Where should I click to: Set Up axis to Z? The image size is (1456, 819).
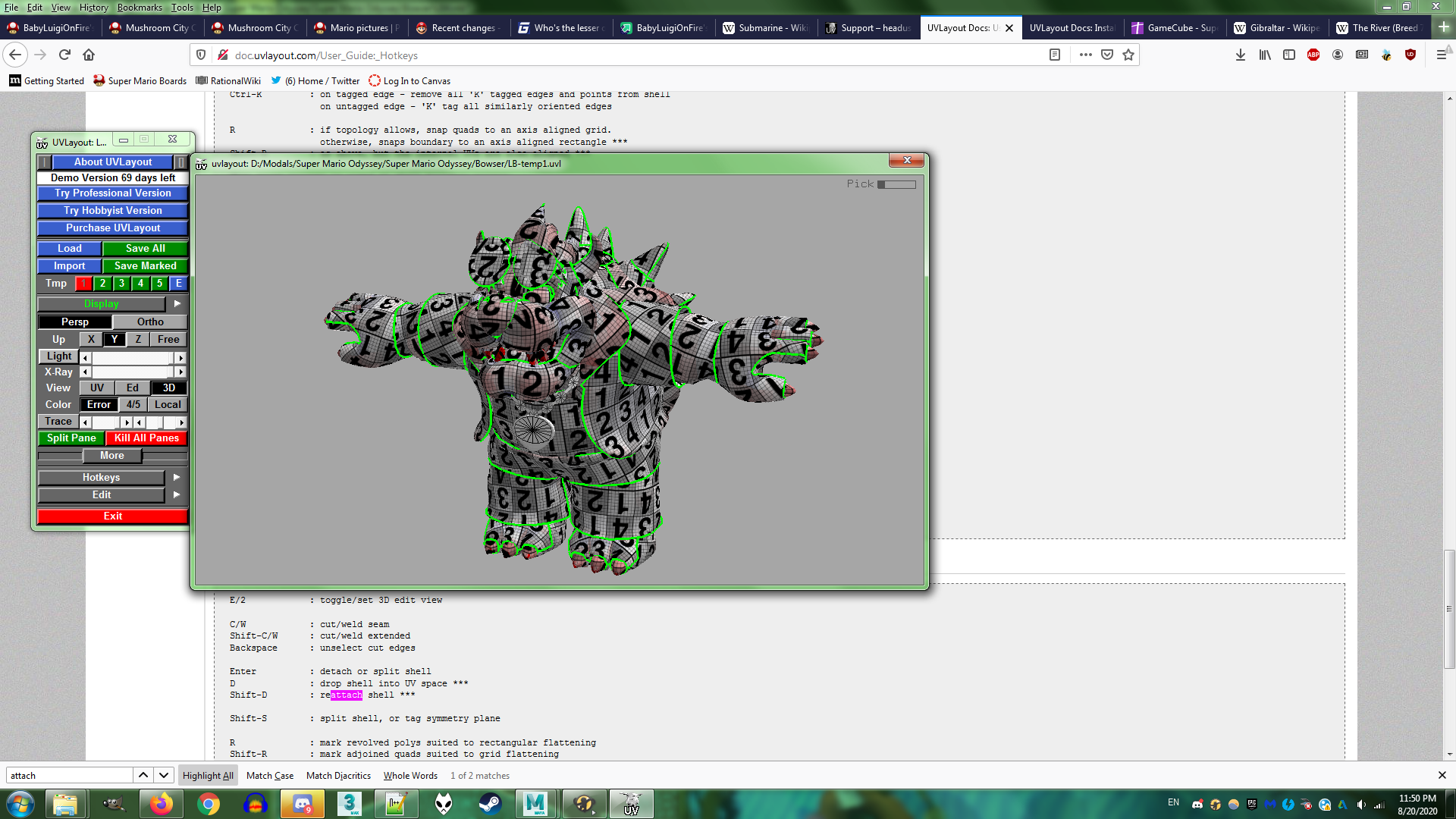pos(138,340)
